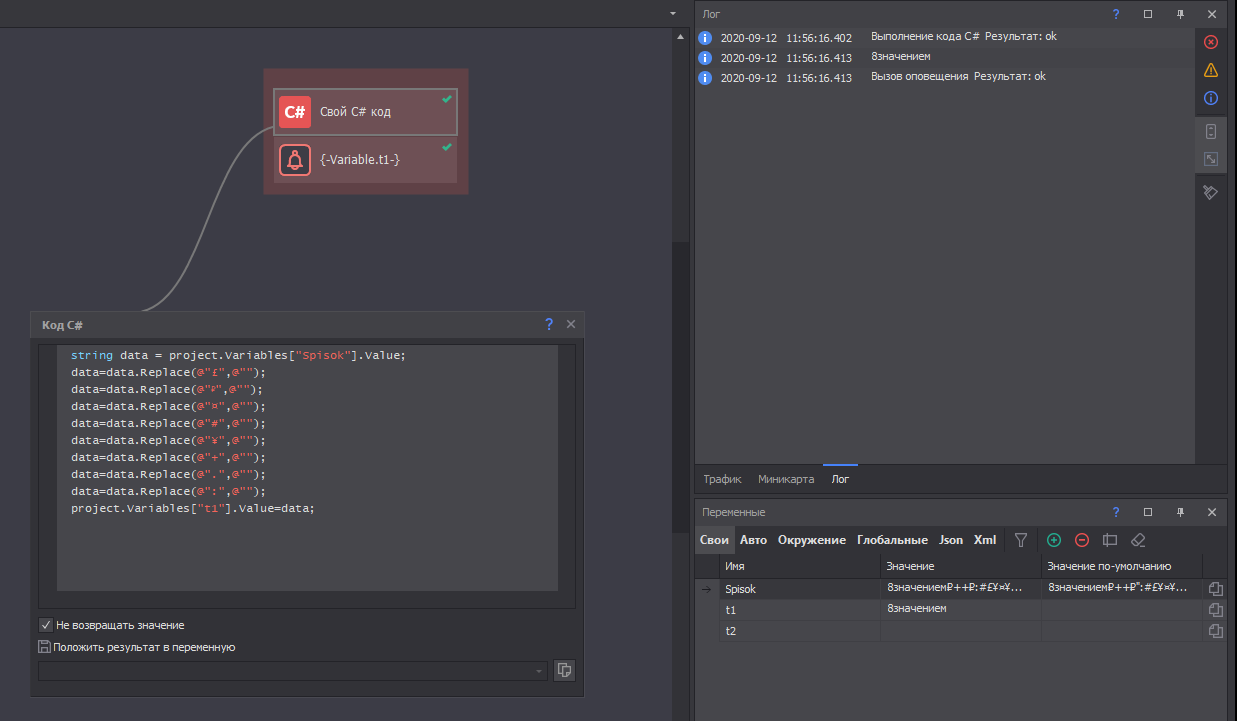Click the Миникарта tab
The height and width of the screenshot is (721, 1237).
[x=785, y=479]
